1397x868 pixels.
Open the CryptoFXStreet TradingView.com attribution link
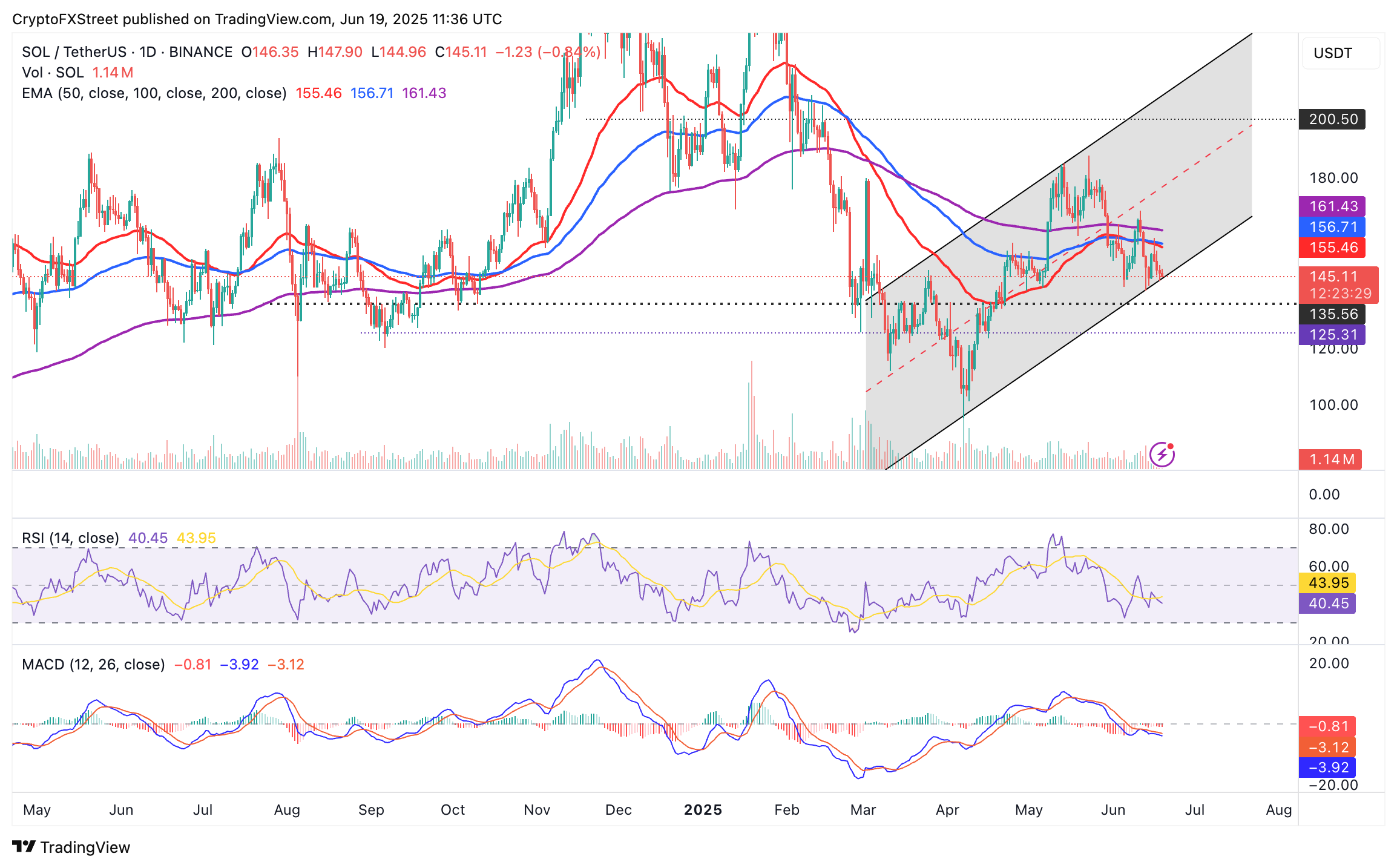coord(257,19)
